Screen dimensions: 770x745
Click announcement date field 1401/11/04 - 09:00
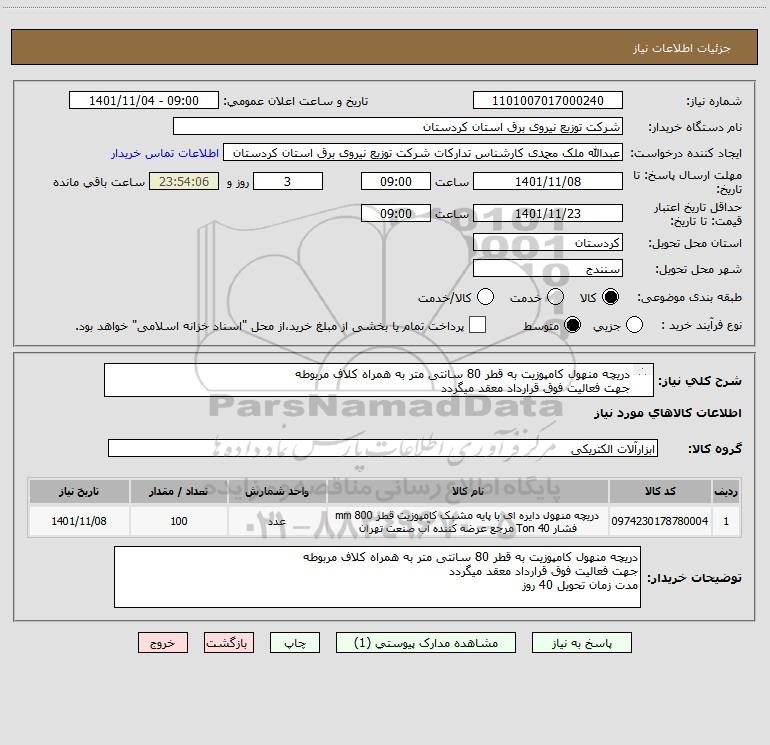click(x=144, y=101)
